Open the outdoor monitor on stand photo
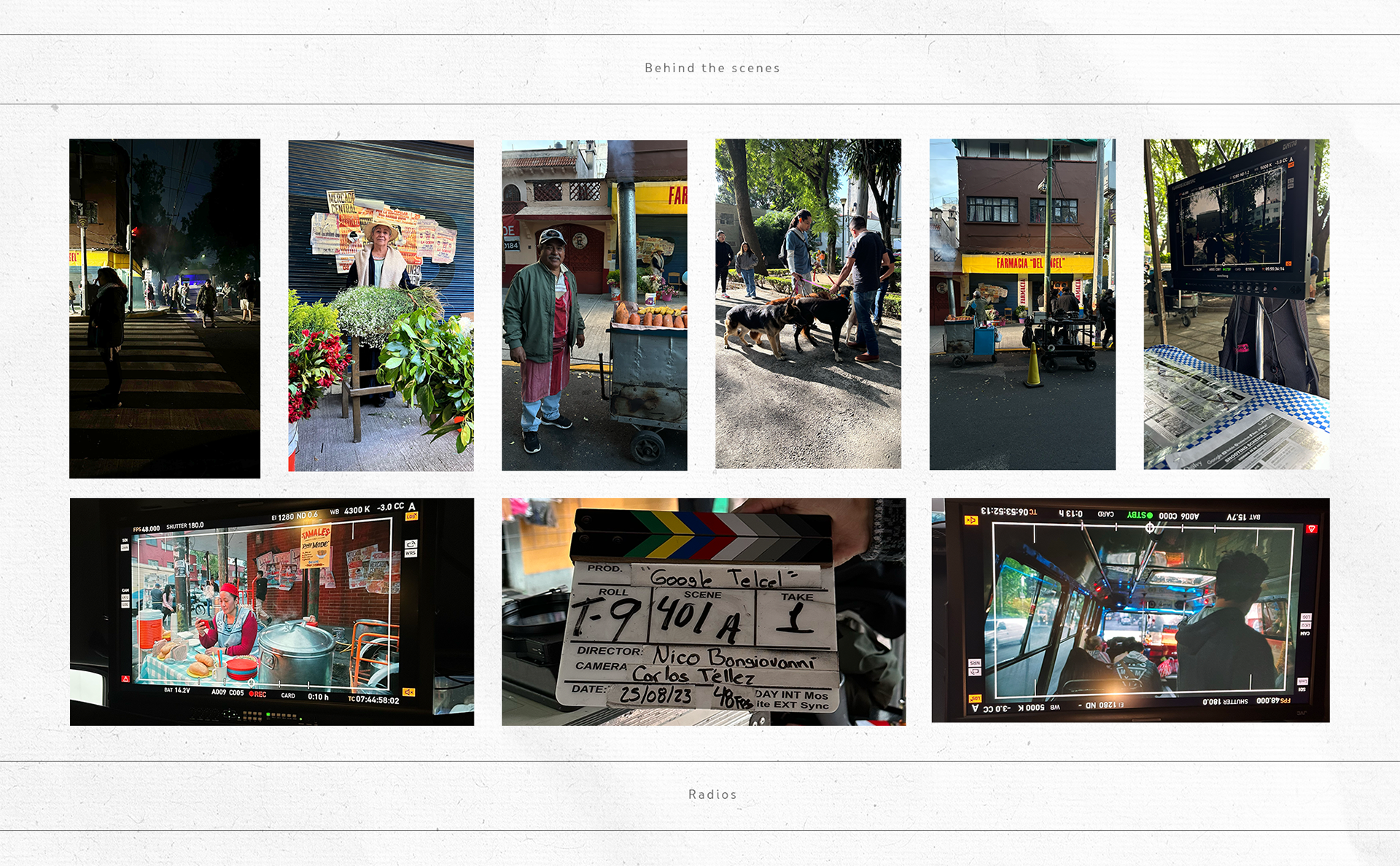 click(1236, 304)
